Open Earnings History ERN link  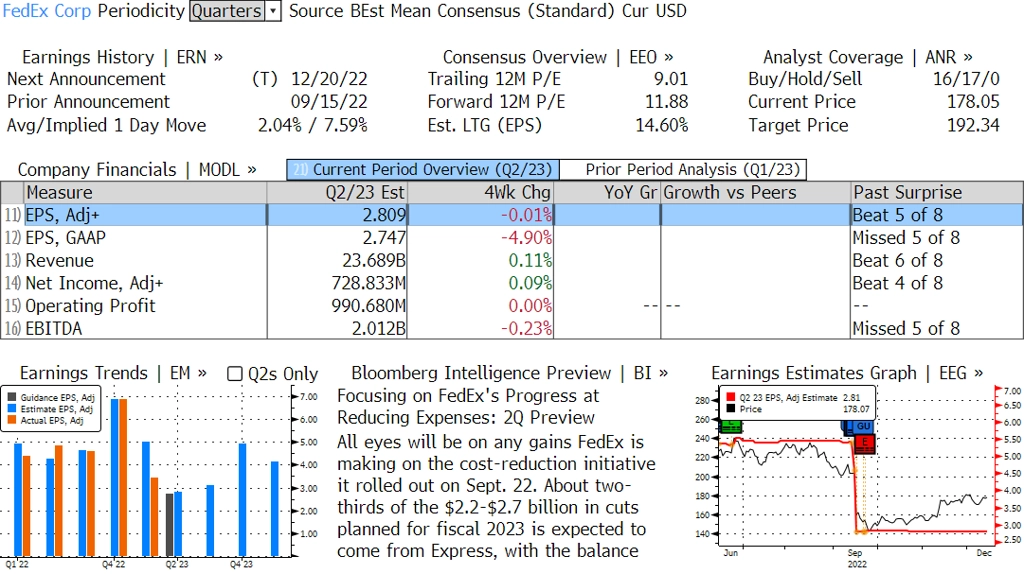[122, 57]
